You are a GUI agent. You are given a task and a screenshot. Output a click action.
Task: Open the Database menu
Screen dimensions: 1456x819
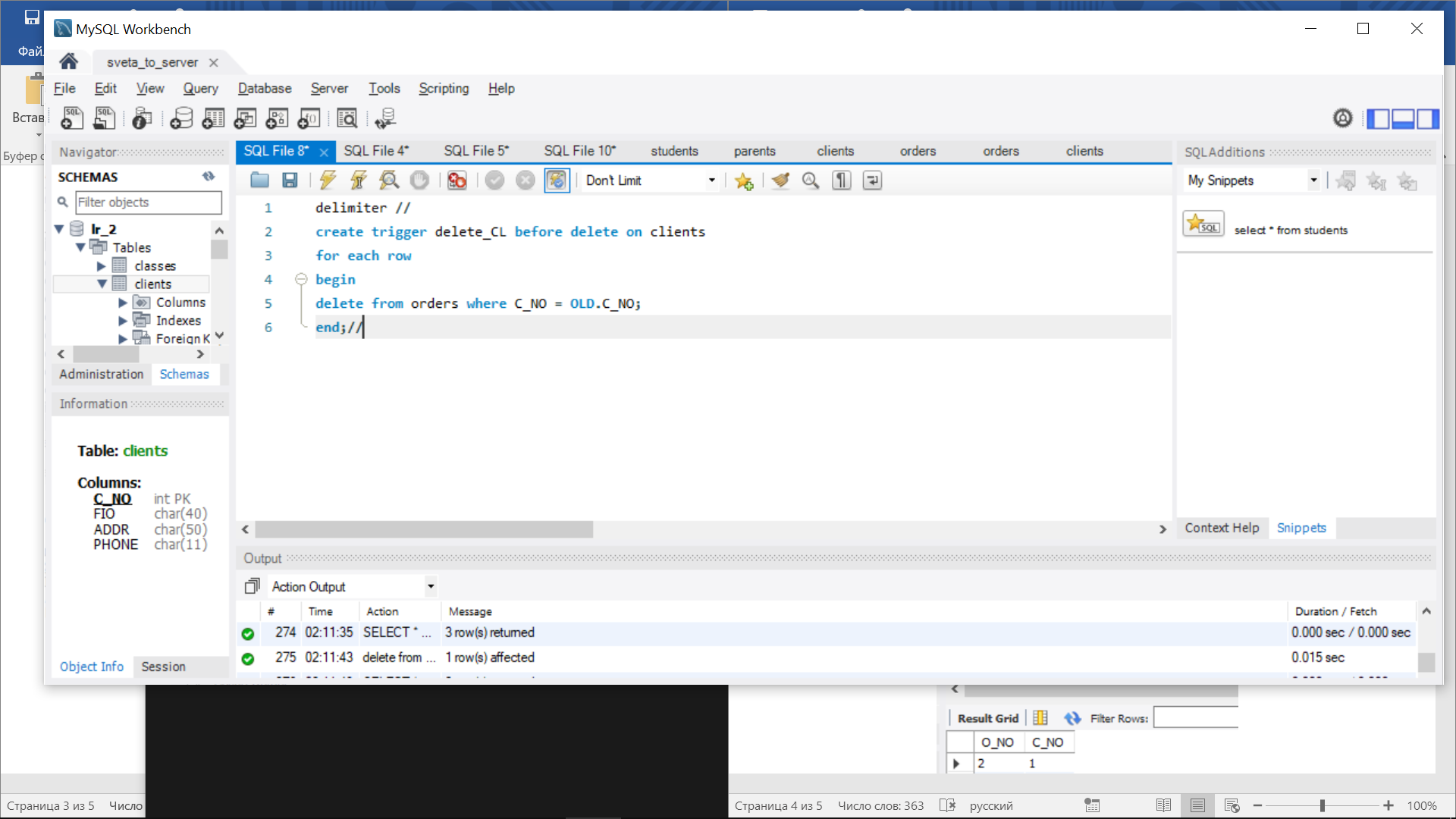pos(265,88)
